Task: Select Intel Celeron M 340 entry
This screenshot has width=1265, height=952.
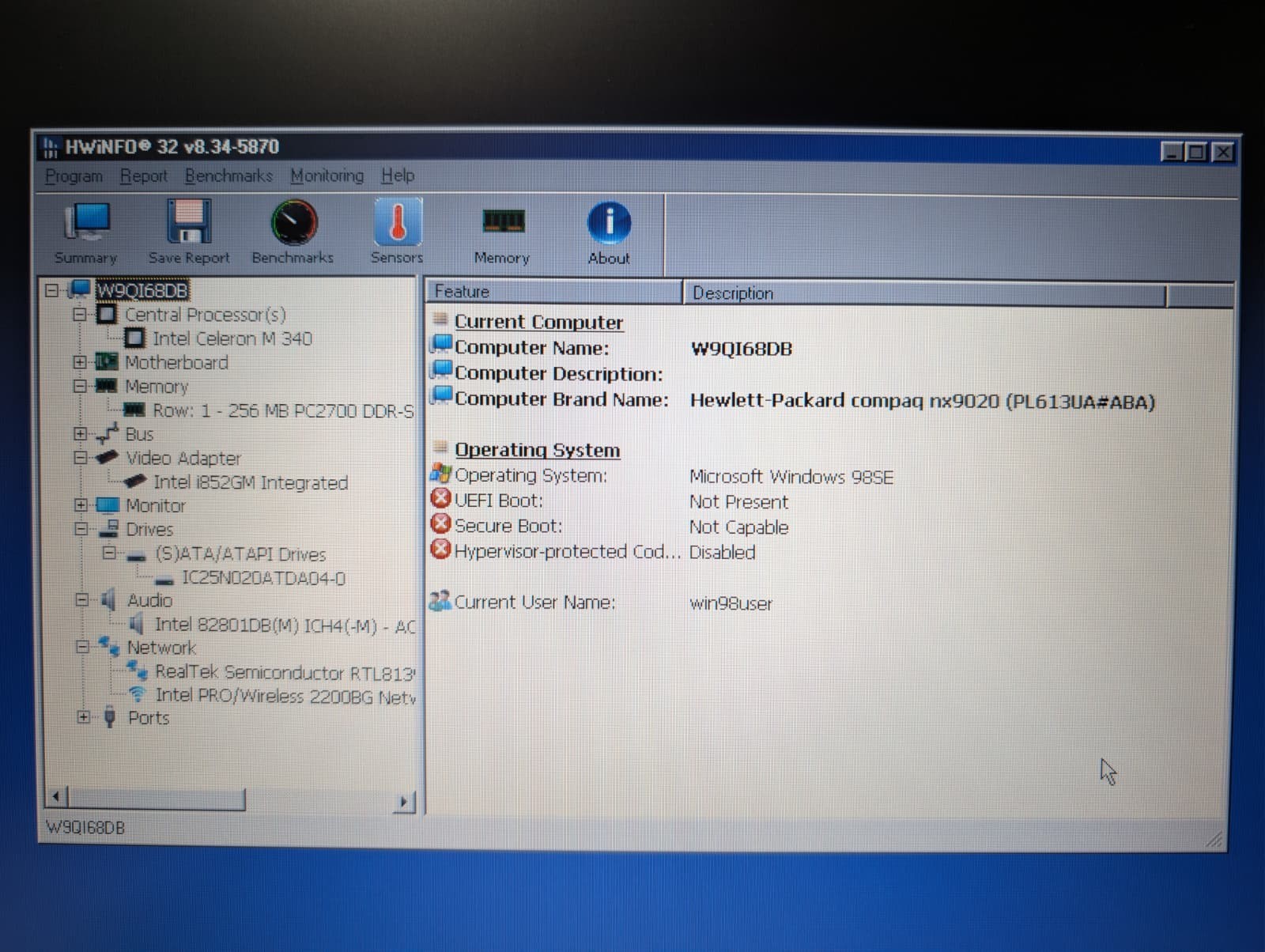Action: (x=232, y=338)
